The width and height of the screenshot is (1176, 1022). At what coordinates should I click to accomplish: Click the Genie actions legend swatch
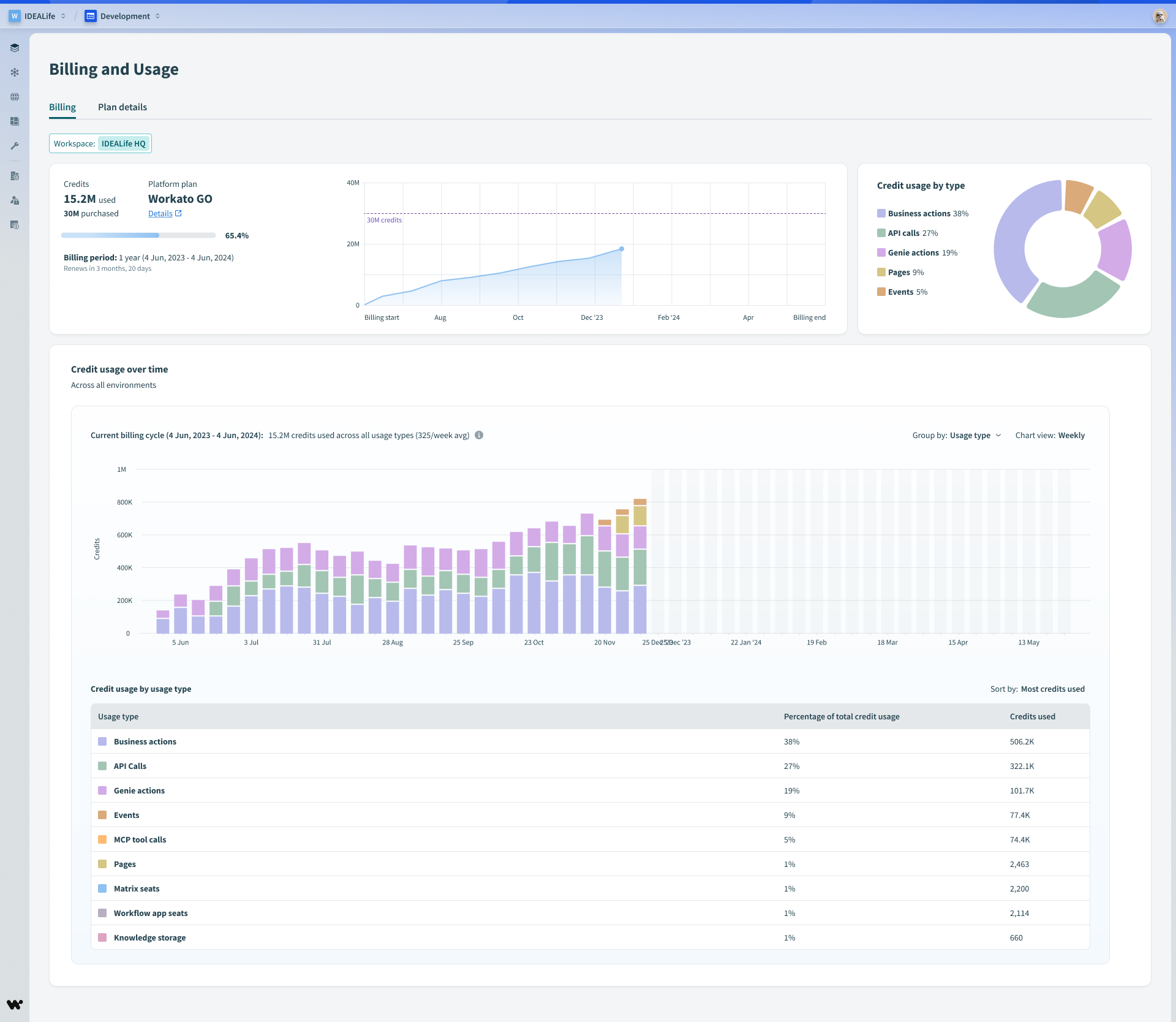(881, 252)
